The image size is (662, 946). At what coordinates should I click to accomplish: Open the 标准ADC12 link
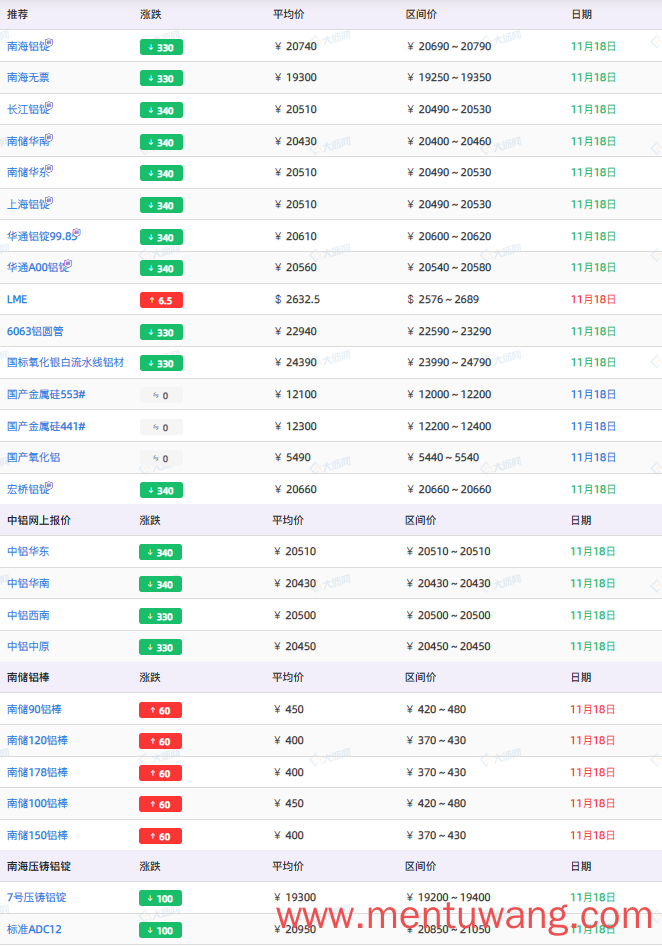coord(34,930)
